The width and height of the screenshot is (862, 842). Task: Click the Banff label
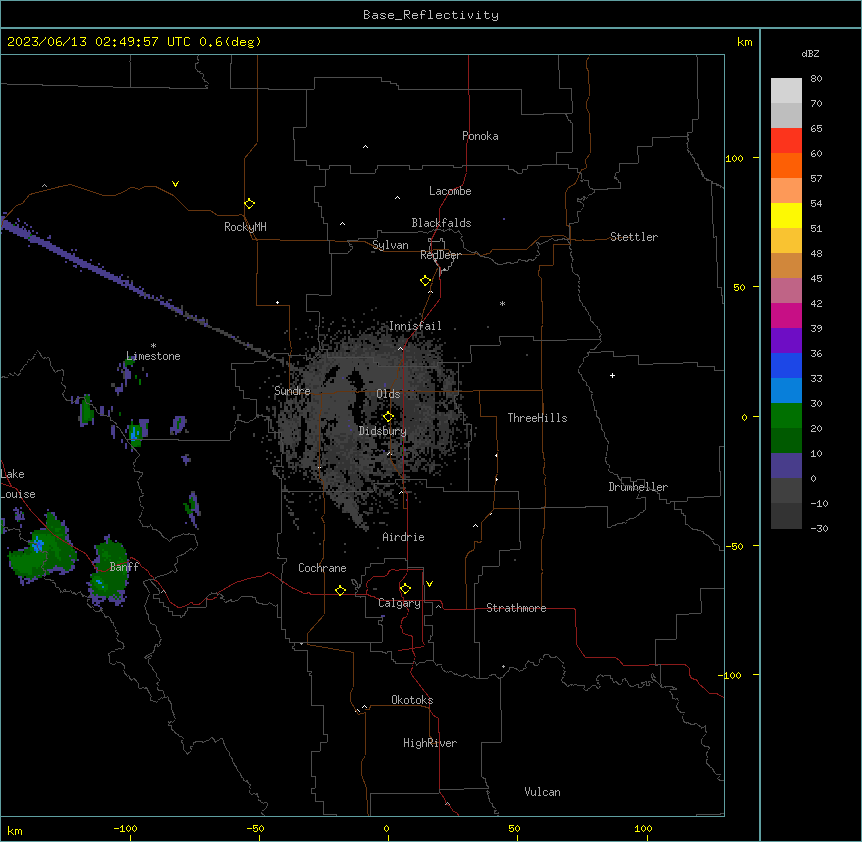124,567
